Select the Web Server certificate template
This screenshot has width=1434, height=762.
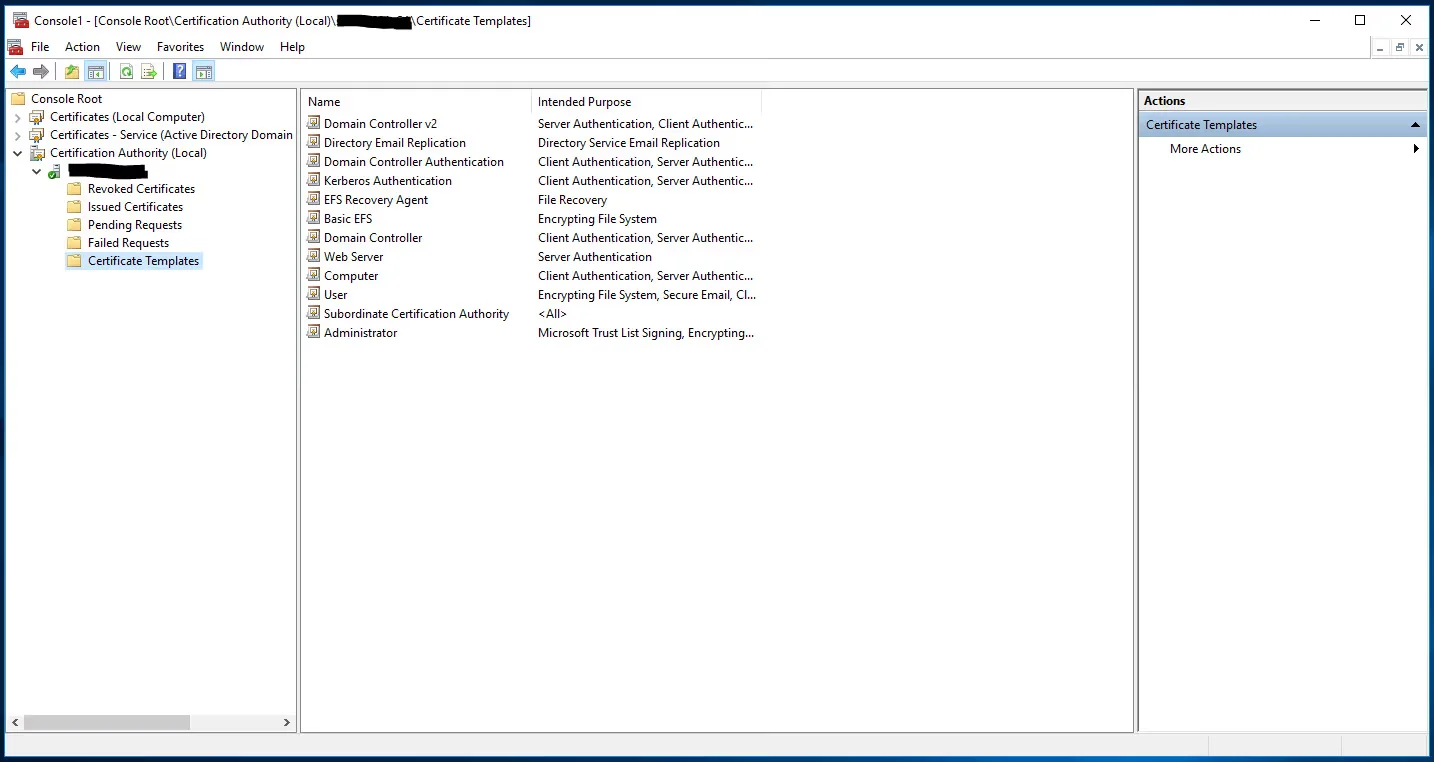pos(353,257)
